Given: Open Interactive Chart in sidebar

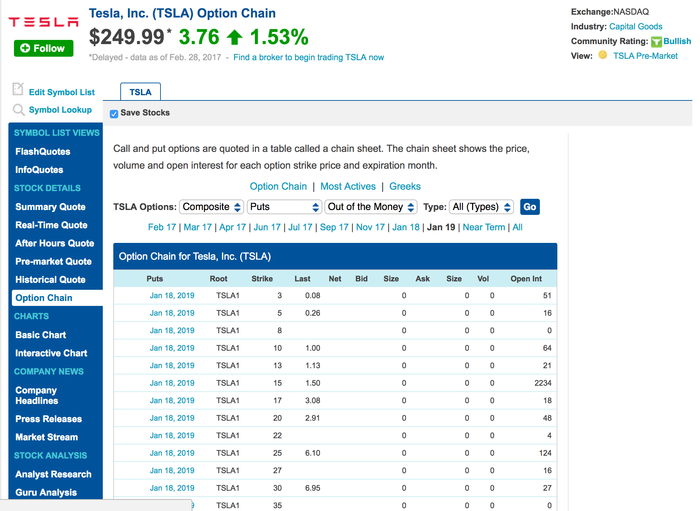Looking at the screenshot, I should point(51,353).
